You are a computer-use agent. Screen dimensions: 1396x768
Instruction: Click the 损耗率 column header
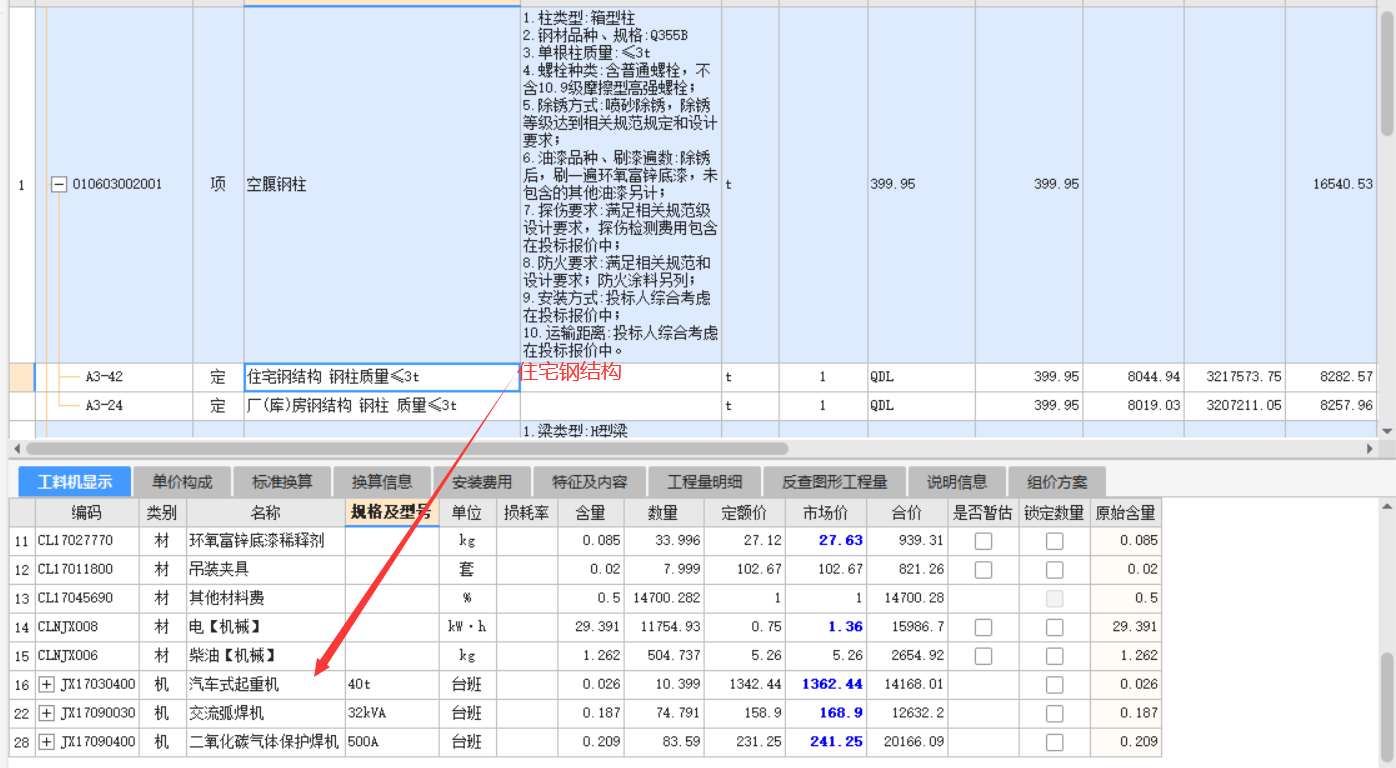point(527,513)
